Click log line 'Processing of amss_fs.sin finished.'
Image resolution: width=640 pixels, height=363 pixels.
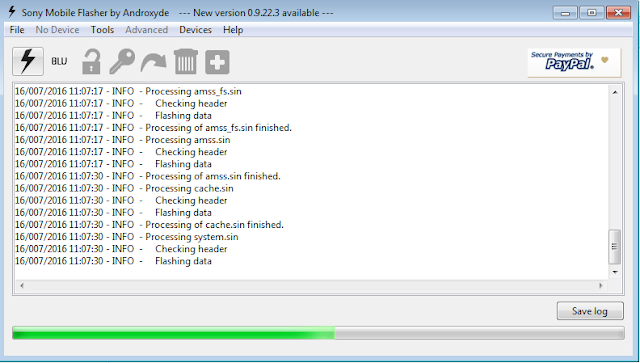click(153, 128)
